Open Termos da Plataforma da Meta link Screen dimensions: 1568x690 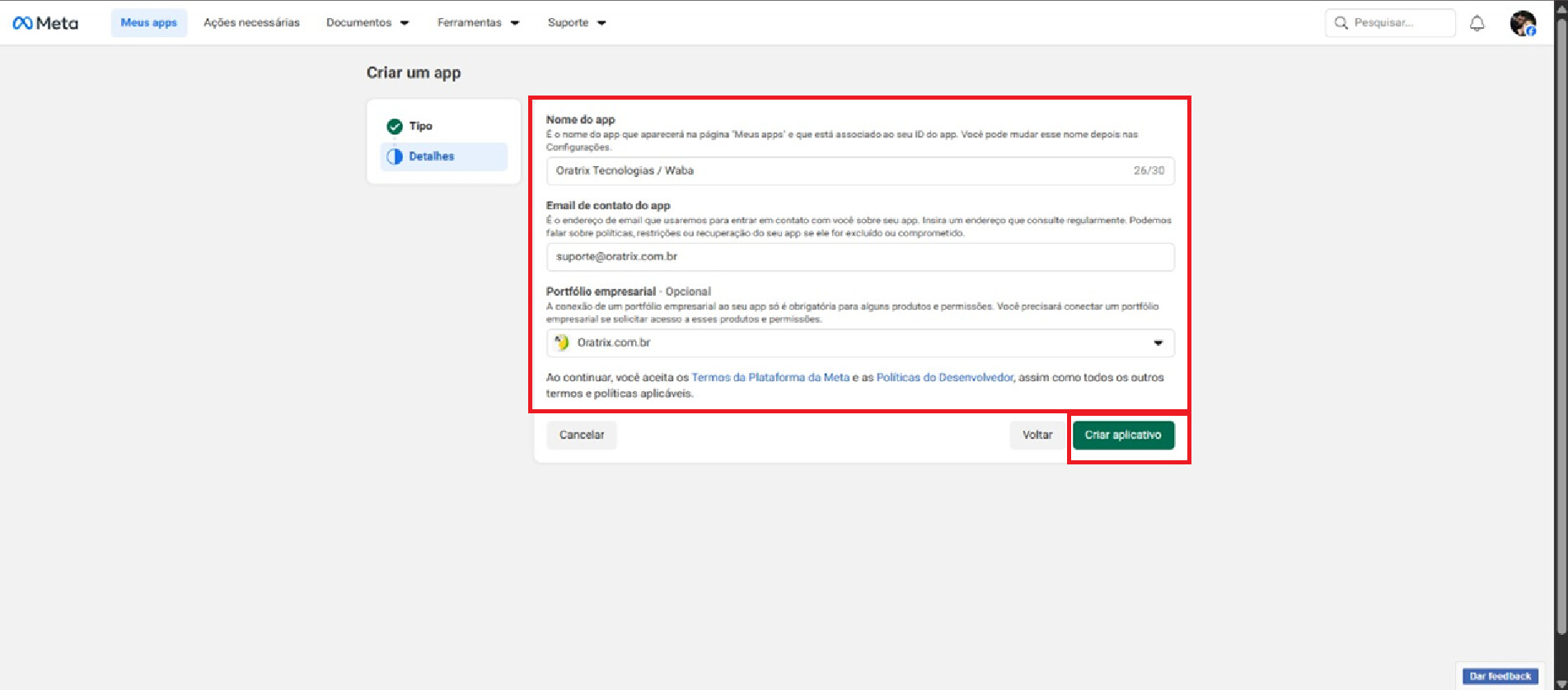(770, 377)
